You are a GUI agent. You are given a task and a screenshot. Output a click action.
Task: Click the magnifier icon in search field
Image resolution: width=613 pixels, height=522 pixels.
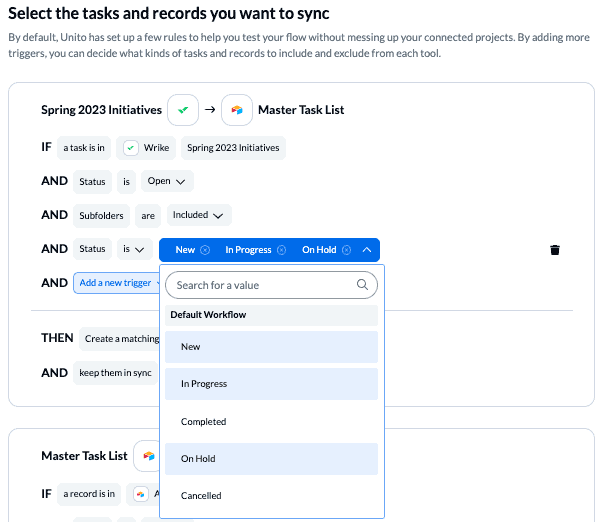pos(362,285)
